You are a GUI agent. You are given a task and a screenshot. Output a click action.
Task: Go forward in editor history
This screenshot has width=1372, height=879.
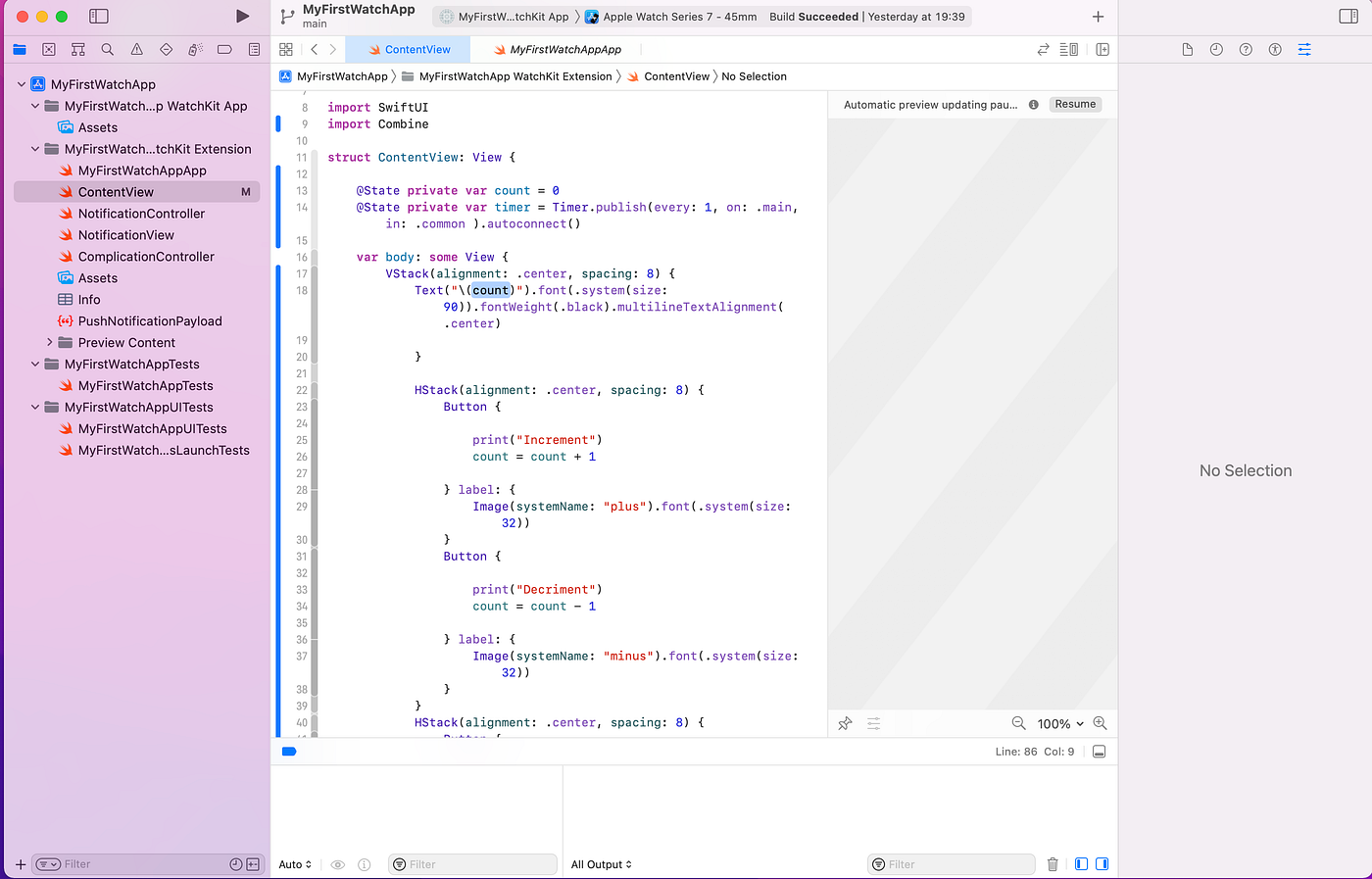(x=333, y=49)
